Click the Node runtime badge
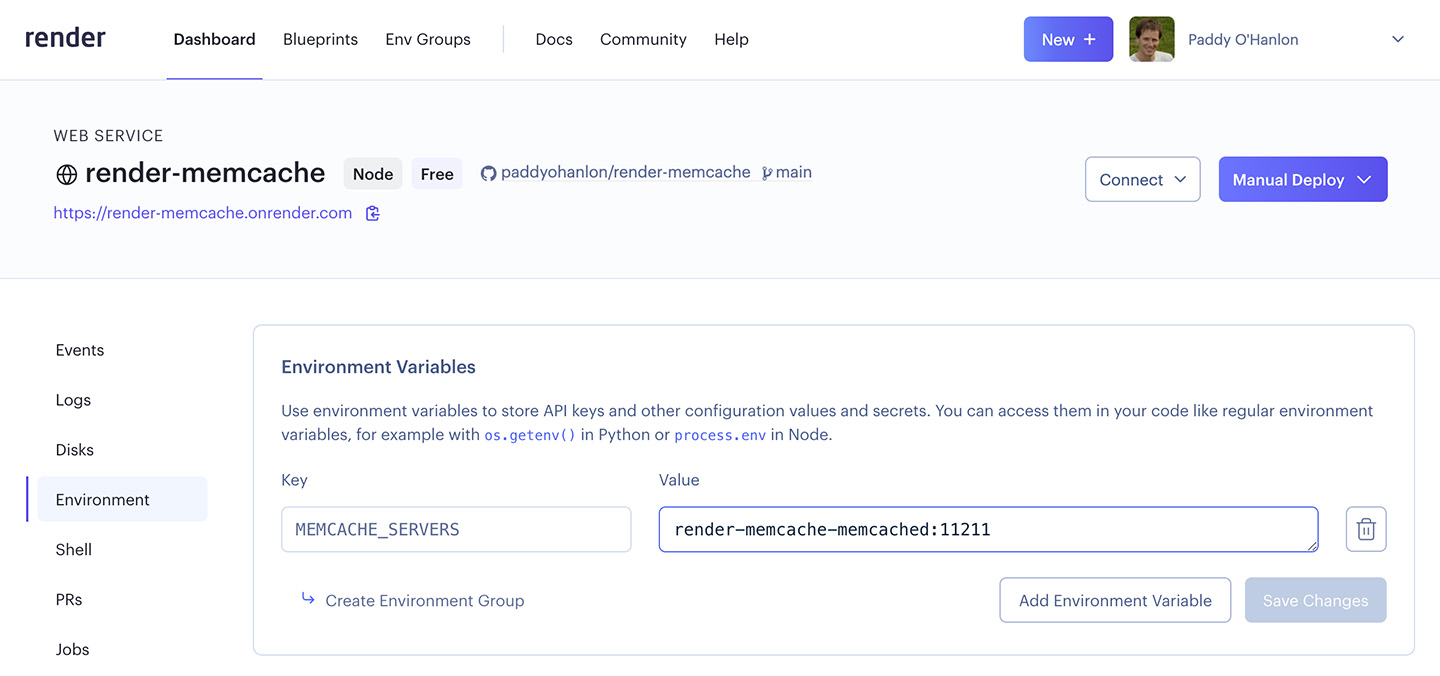Image resolution: width=1440 pixels, height=676 pixels. (x=373, y=174)
